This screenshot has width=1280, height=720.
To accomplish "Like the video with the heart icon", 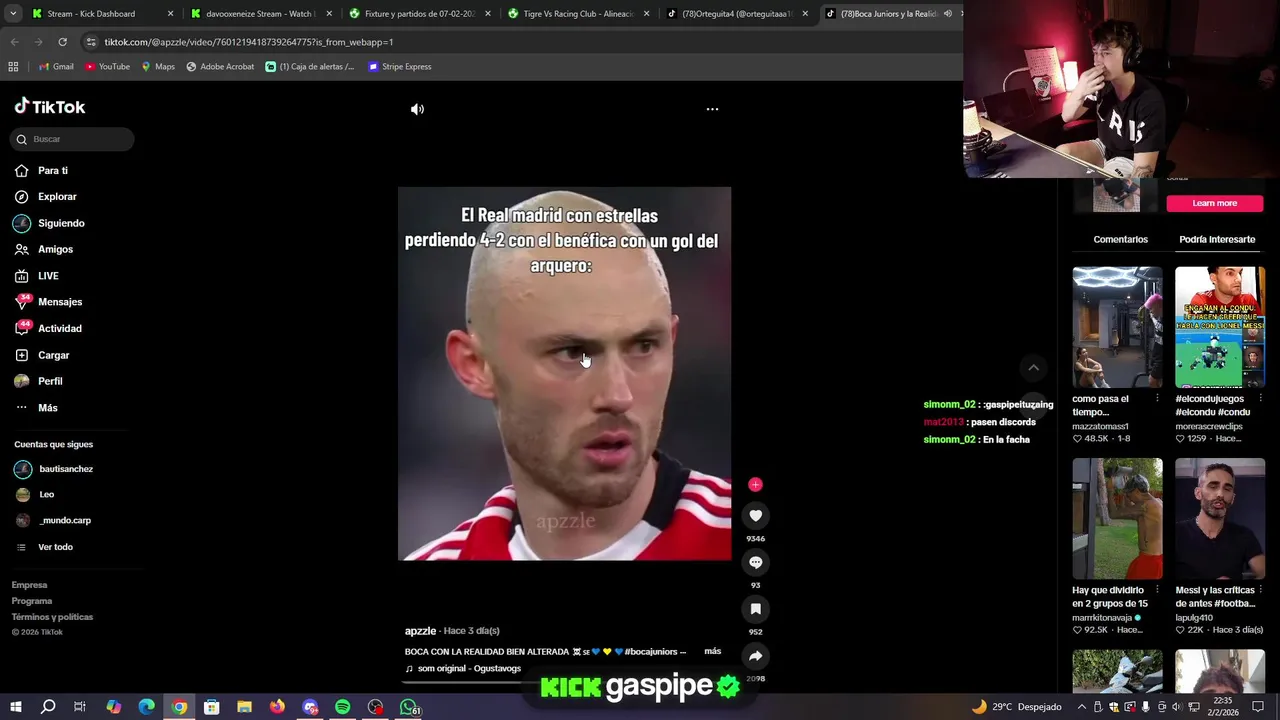I will coord(755,516).
